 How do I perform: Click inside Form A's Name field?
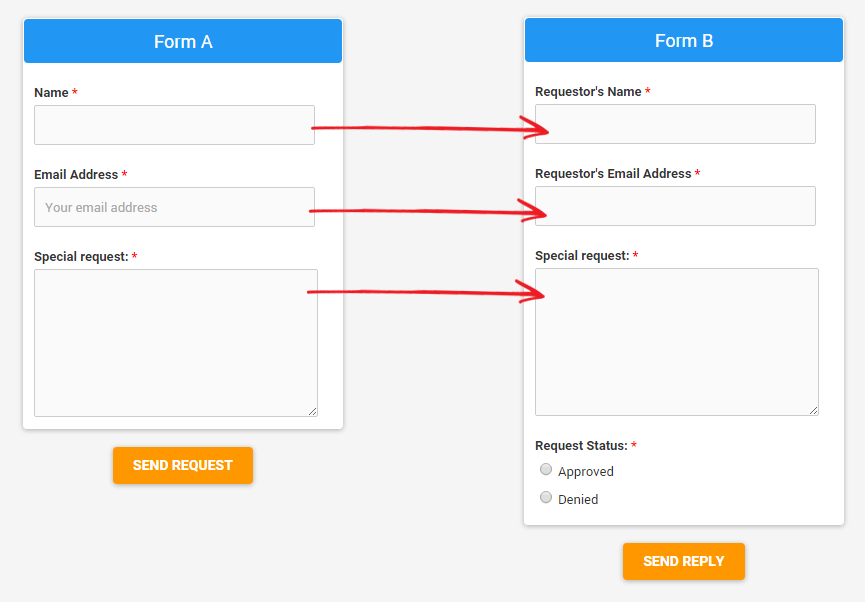(x=174, y=125)
